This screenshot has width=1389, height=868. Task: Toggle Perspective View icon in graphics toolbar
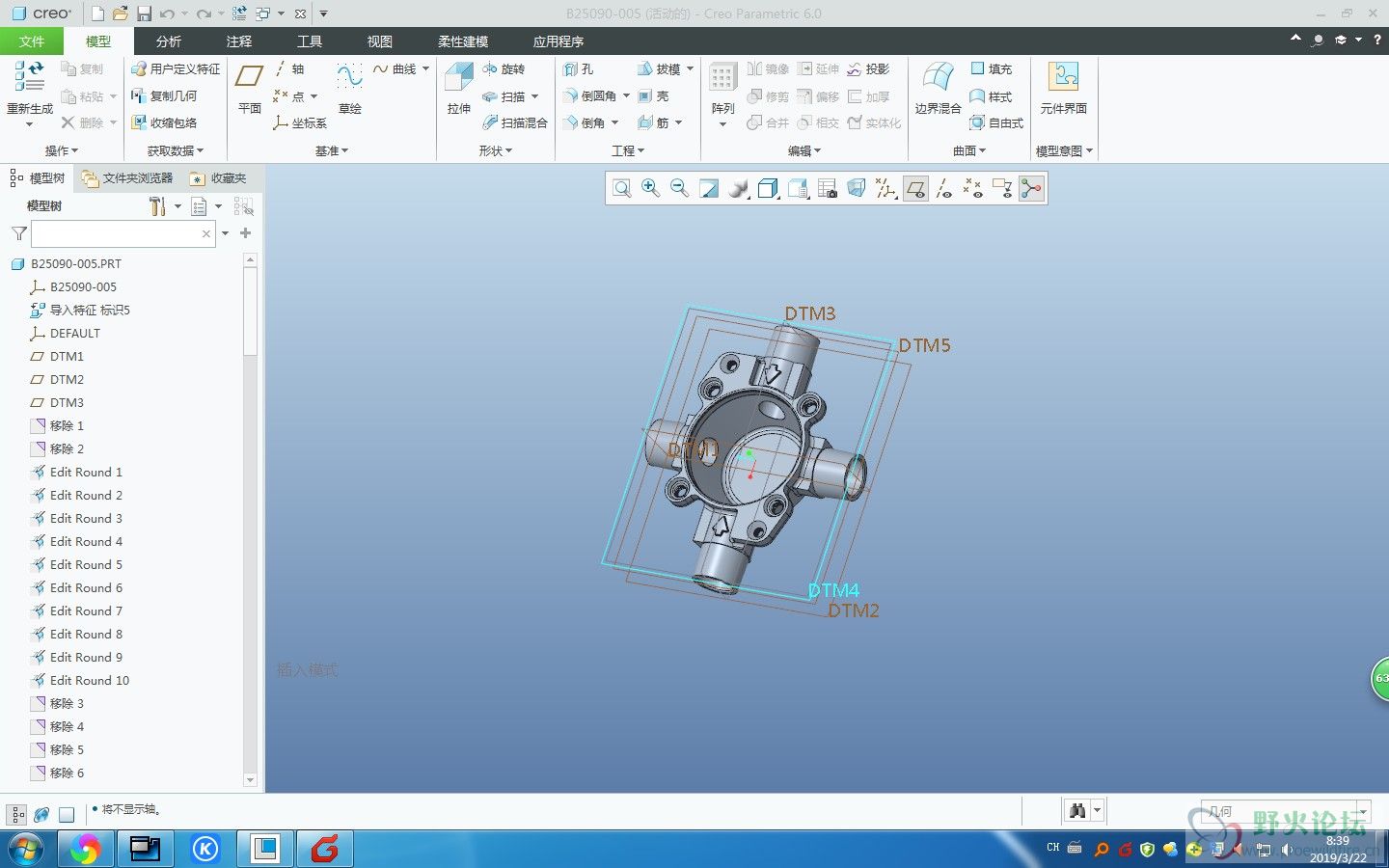pyautogui.click(x=857, y=189)
